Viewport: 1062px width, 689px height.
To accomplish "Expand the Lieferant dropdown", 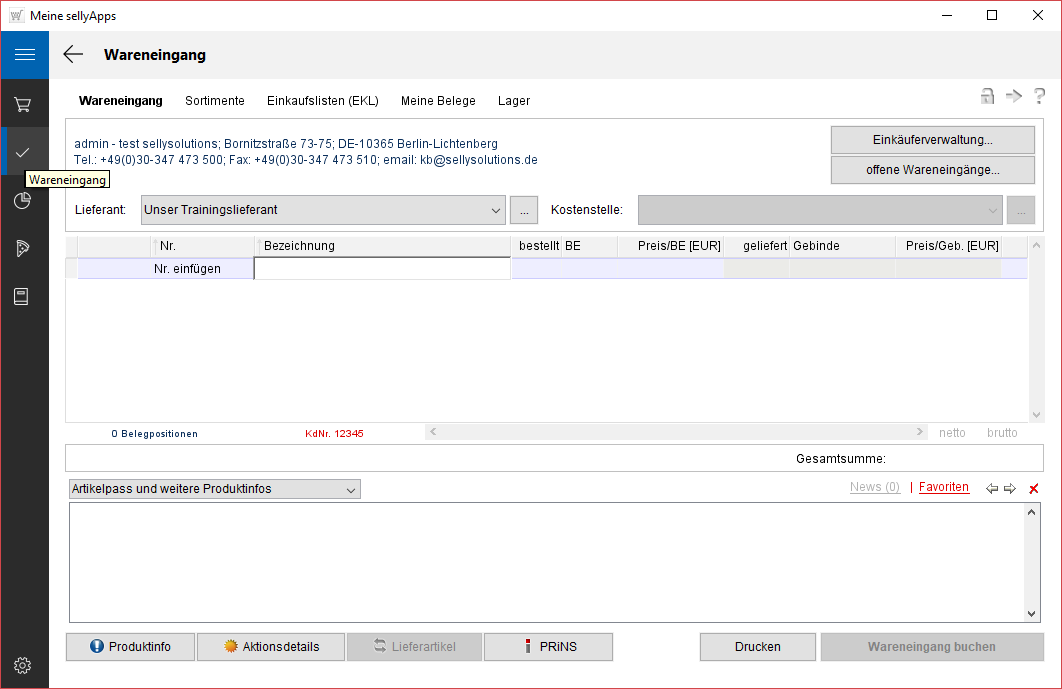I will coord(497,210).
